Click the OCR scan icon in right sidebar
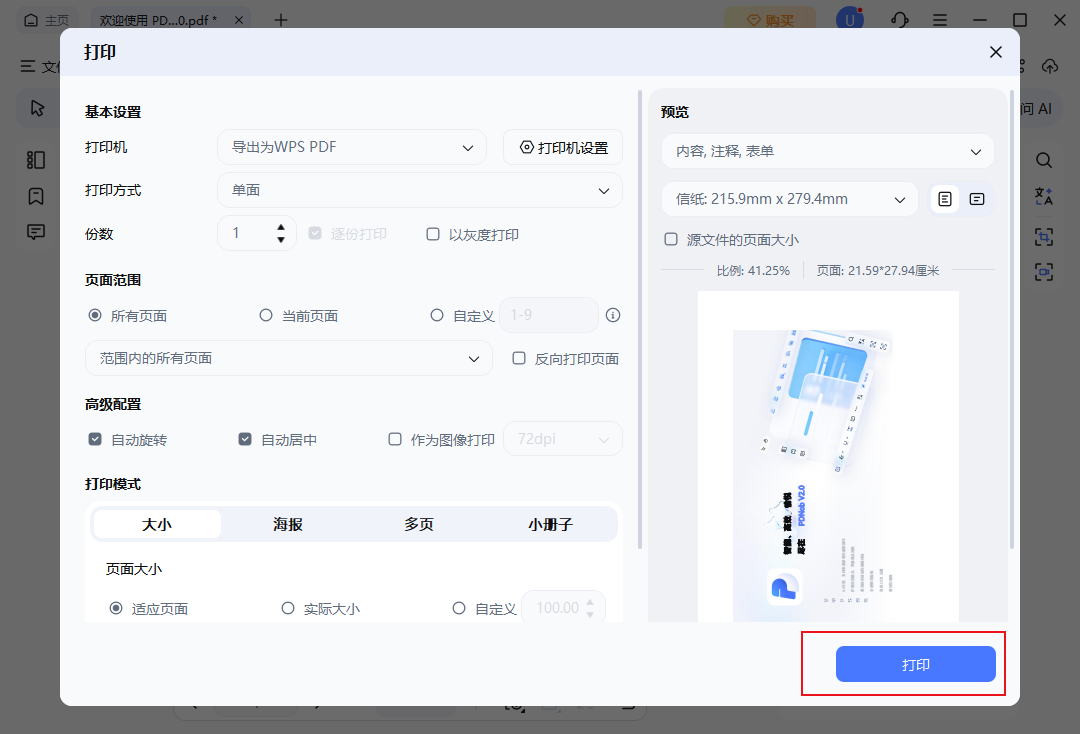 (x=1043, y=237)
